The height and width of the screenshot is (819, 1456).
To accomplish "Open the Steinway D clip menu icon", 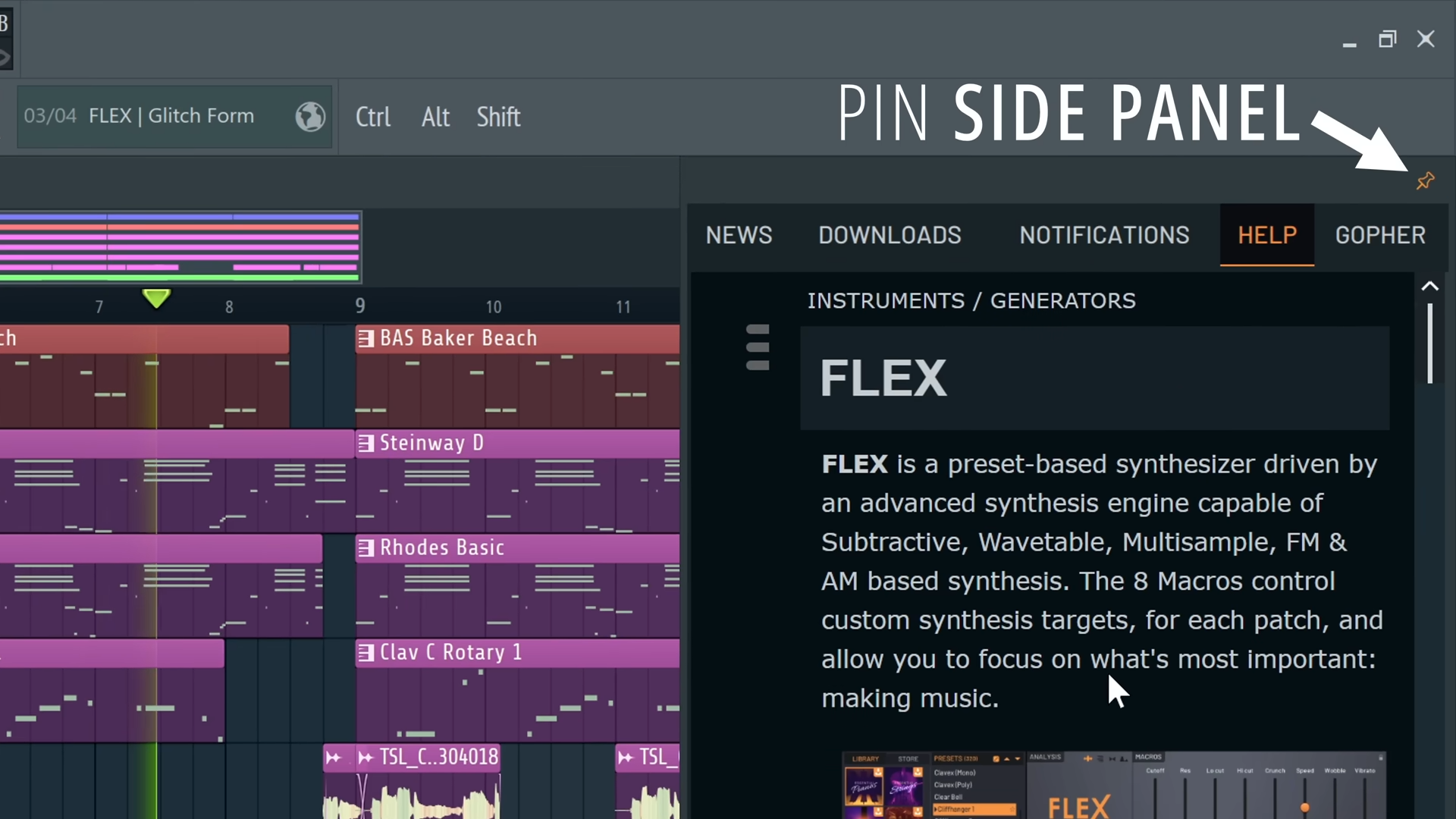I will pos(366,443).
